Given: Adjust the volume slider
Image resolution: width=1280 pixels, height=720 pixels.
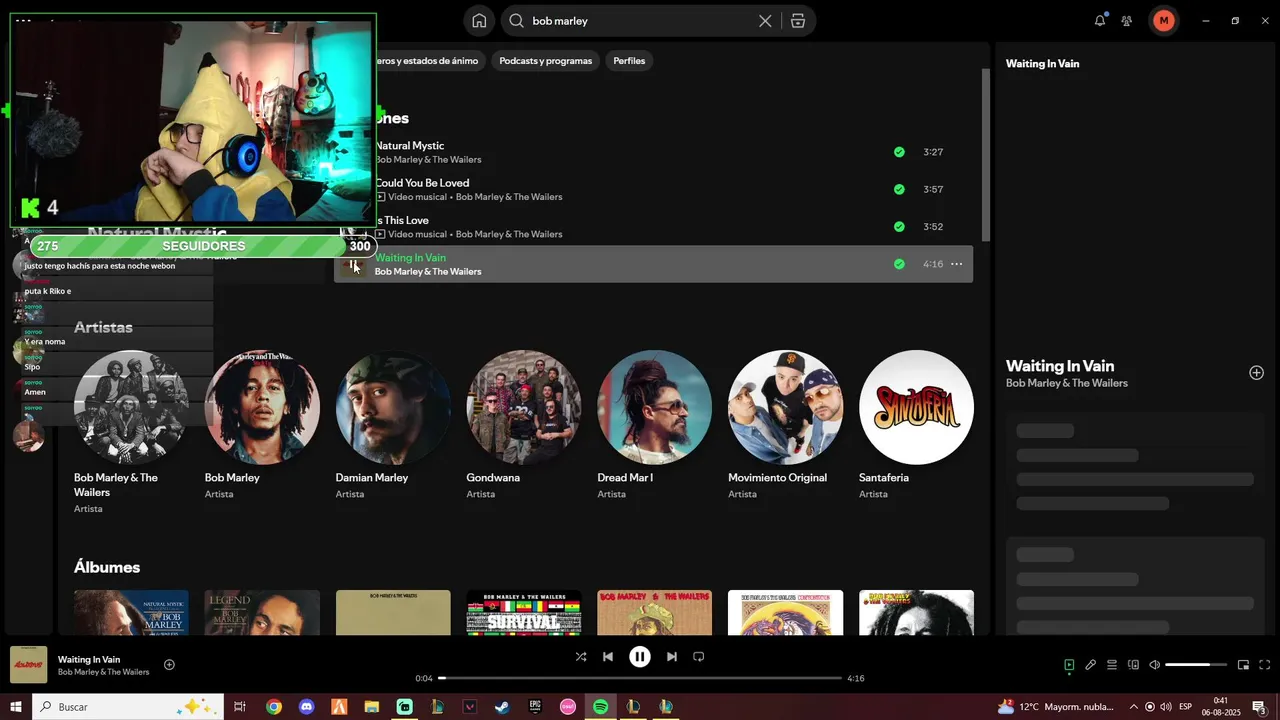Looking at the screenshot, I should point(1195,665).
